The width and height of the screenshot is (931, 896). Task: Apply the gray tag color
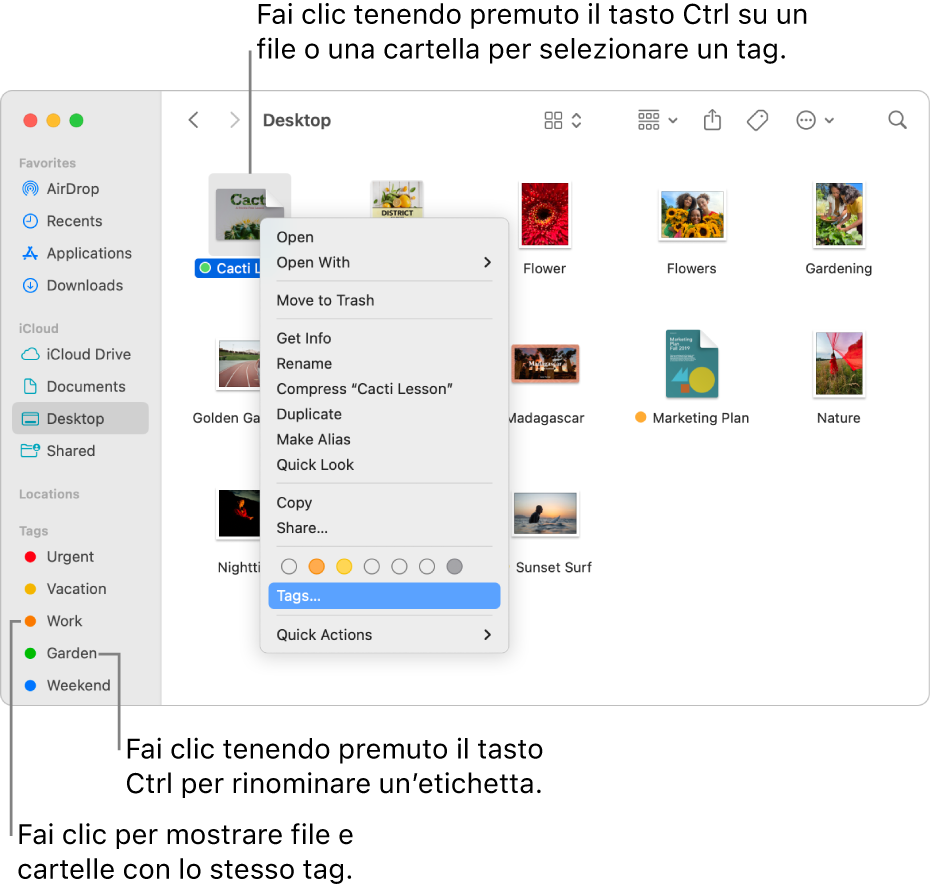pyautogui.click(x=454, y=566)
